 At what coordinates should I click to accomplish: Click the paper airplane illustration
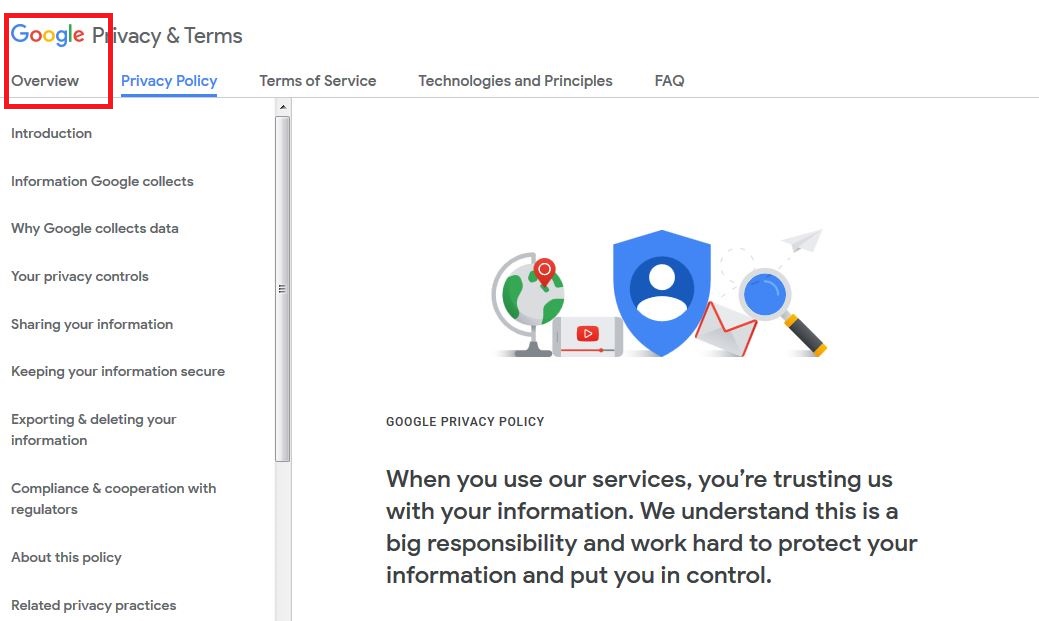pyautogui.click(x=802, y=241)
